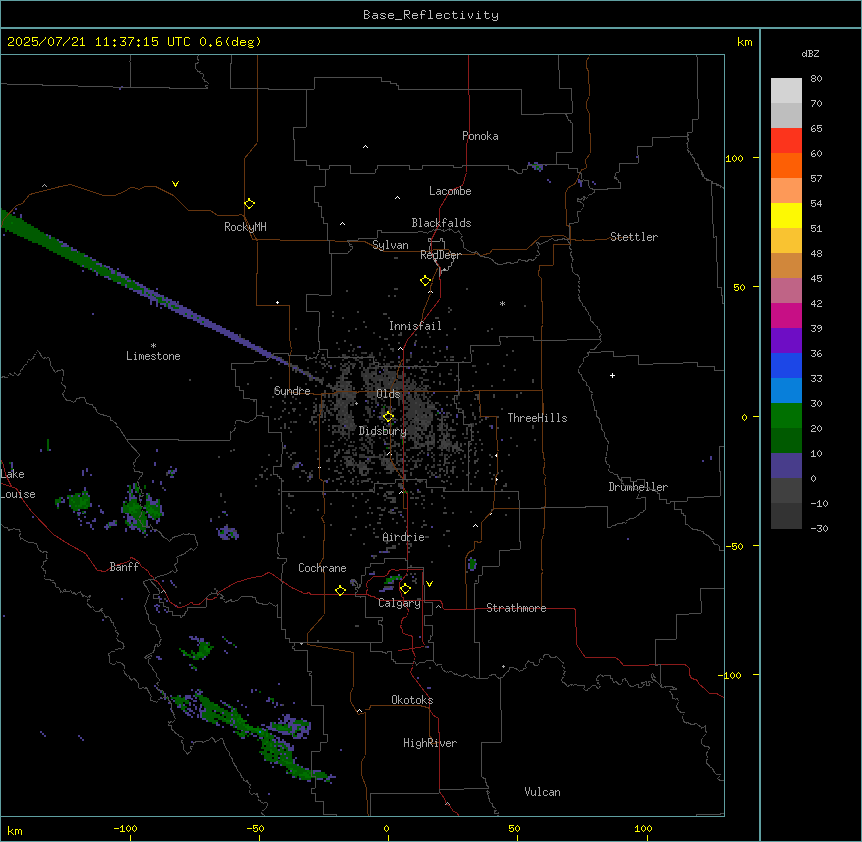This screenshot has width=862, height=842.
Task: Click the 0 tick label on the right axis
Action: pos(744,417)
